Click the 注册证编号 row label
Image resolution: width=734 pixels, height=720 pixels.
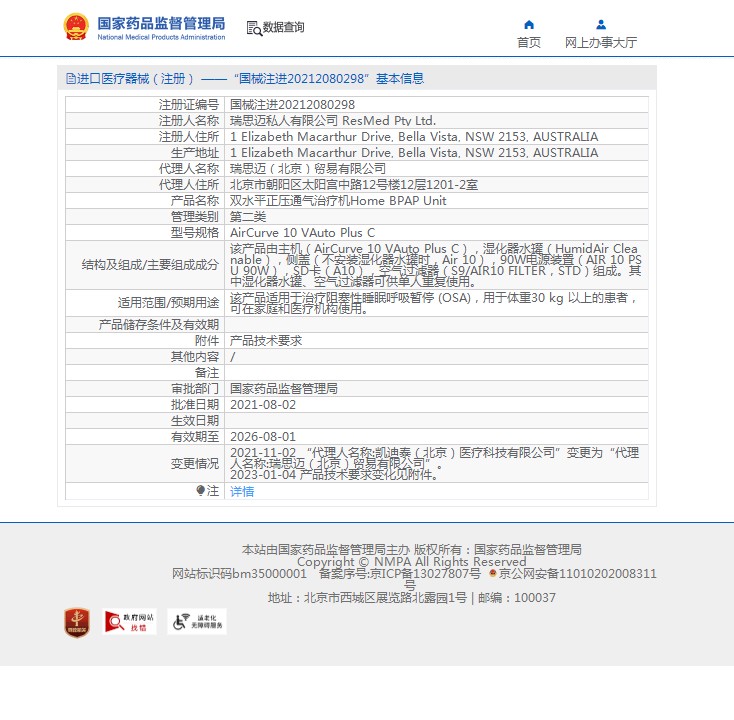(x=189, y=104)
